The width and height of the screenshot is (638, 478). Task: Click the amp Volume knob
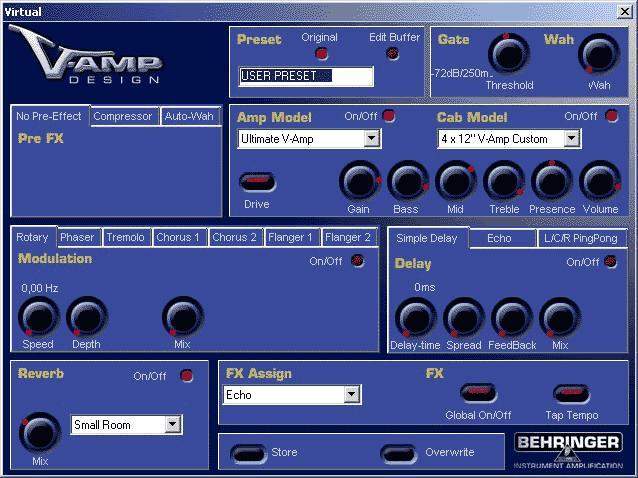[x=600, y=181]
